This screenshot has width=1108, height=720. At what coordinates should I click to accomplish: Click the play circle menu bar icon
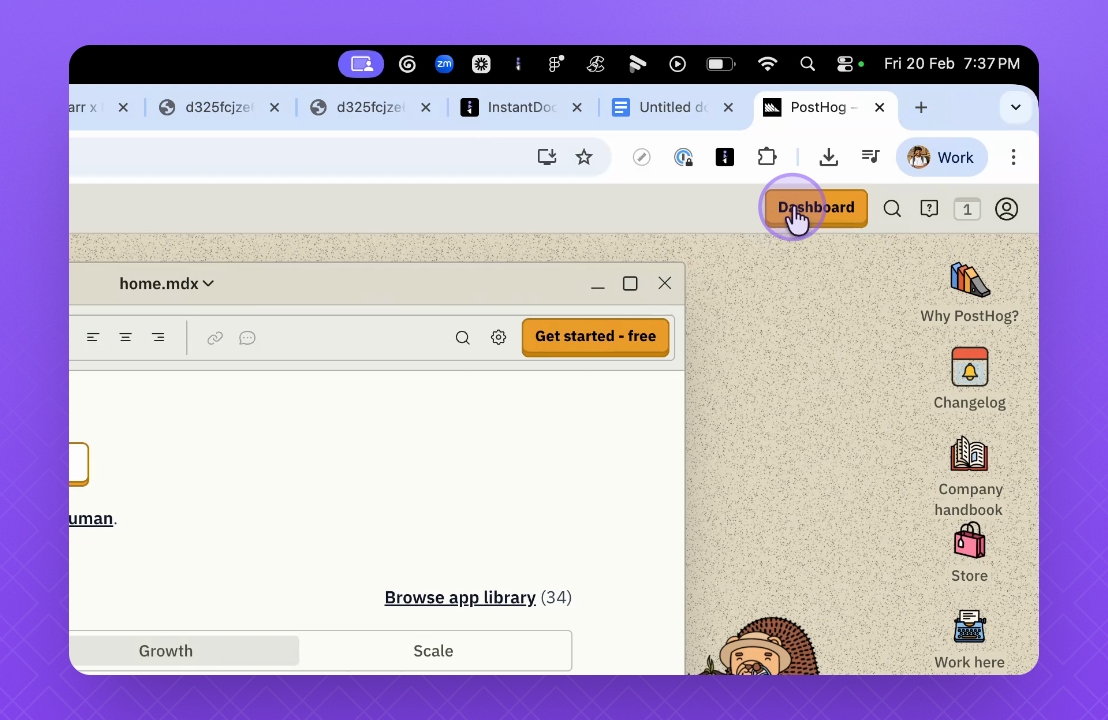tap(677, 64)
